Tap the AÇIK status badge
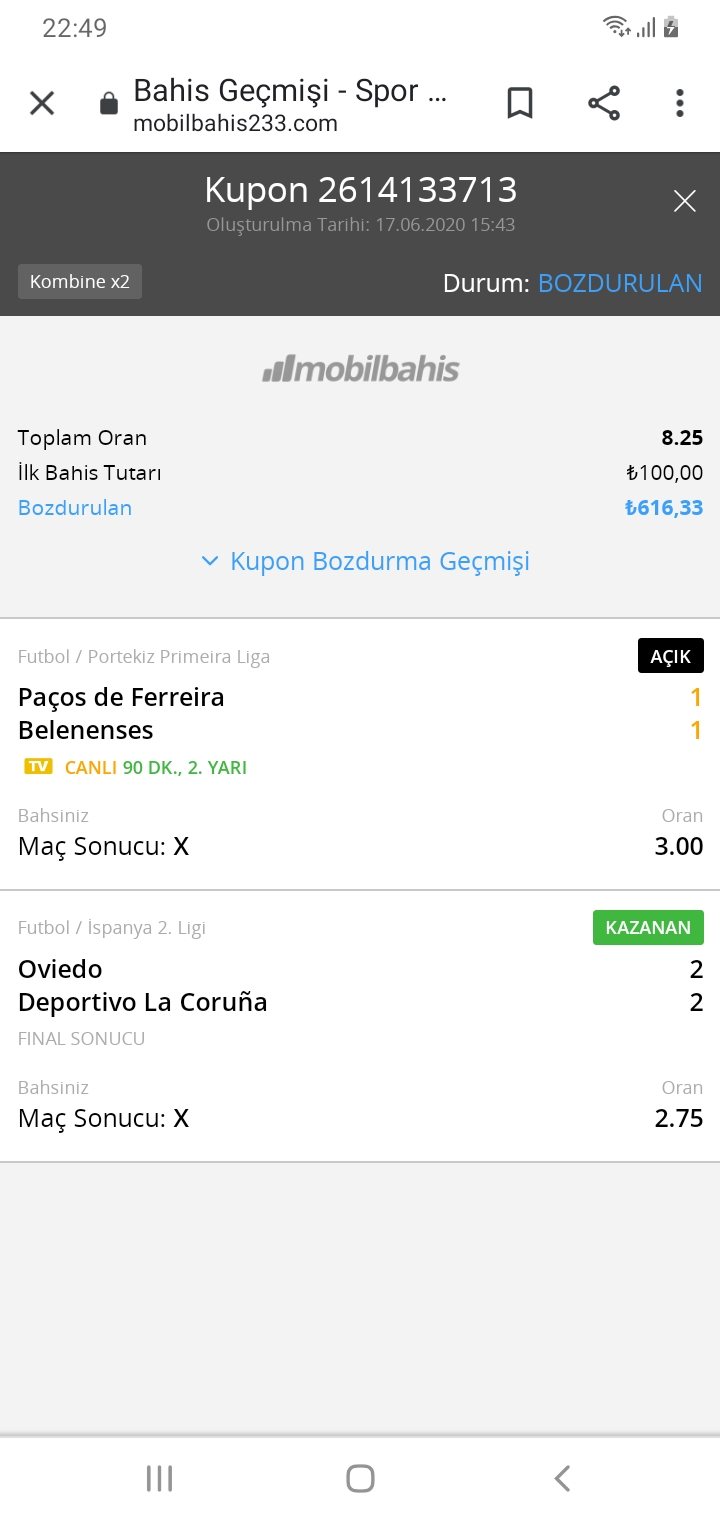This screenshot has width=720, height=1520. [x=671, y=656]
